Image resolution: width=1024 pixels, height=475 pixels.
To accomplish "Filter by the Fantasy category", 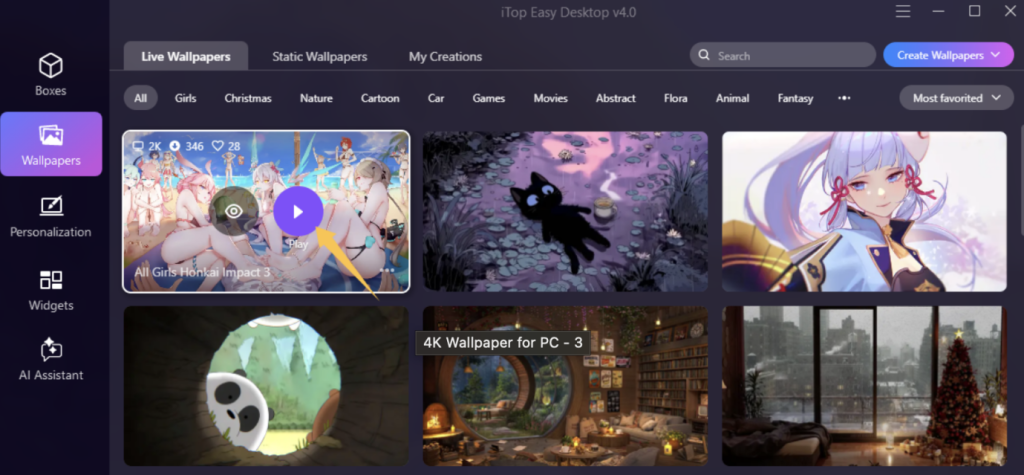I will point(795,98).
